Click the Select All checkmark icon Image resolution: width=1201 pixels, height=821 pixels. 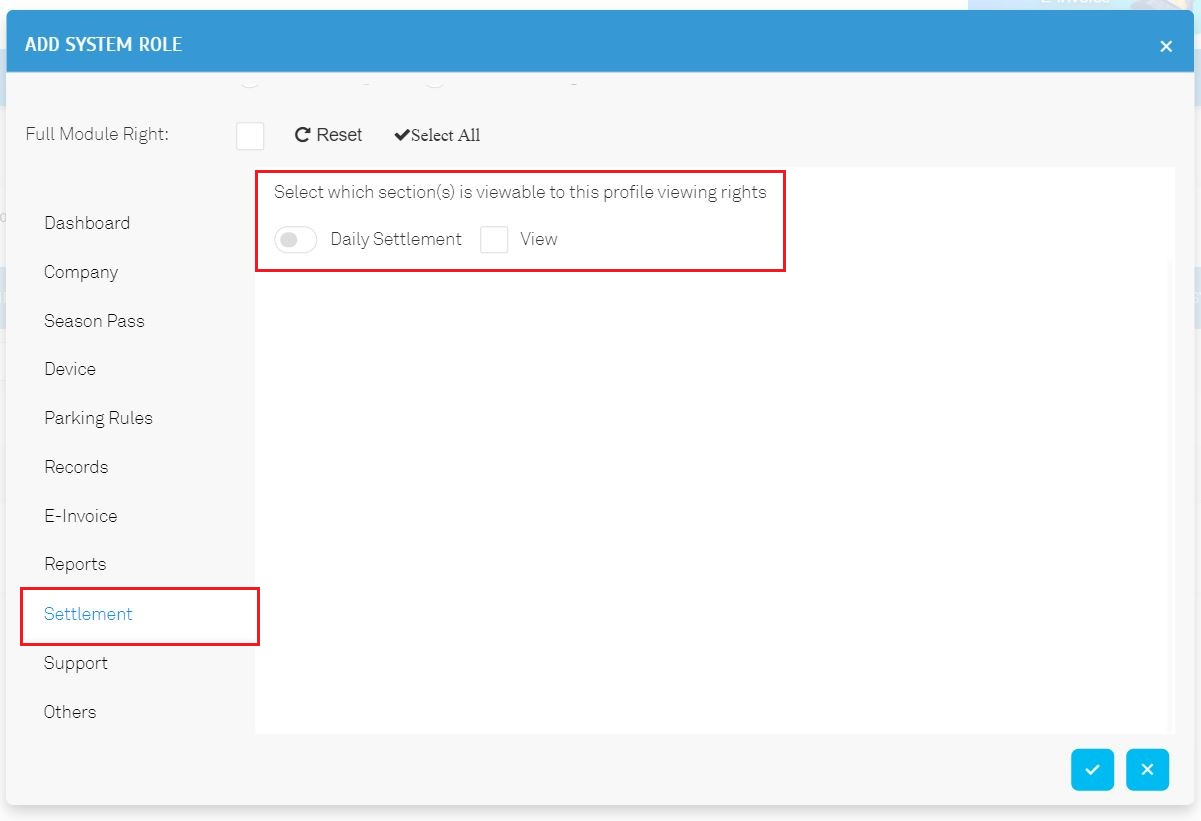pos(401,135)
